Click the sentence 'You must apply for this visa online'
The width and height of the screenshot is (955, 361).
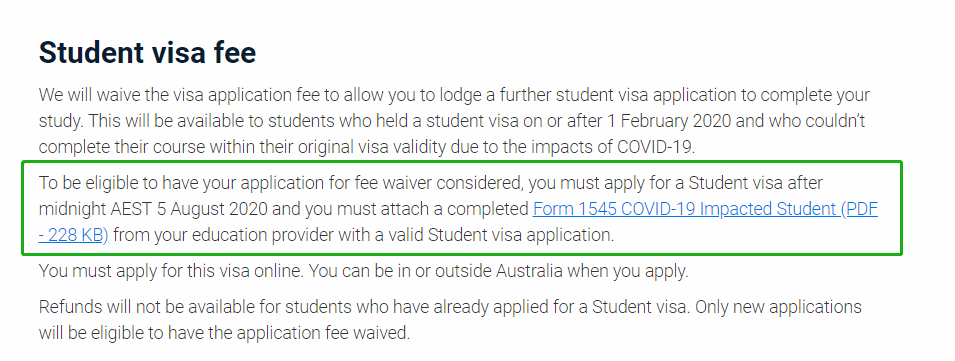click(171, 272)
